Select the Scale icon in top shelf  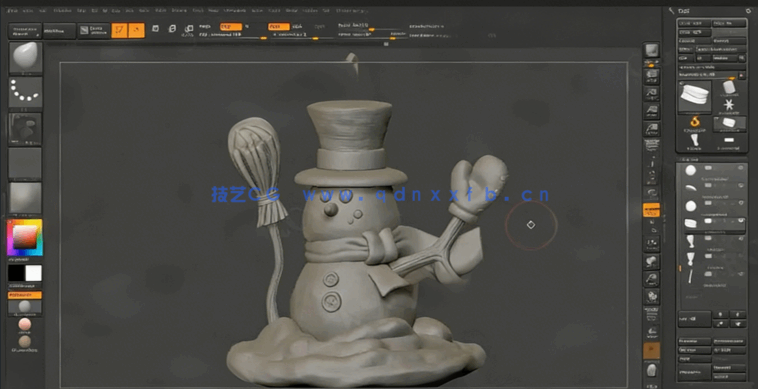[172, 29]
